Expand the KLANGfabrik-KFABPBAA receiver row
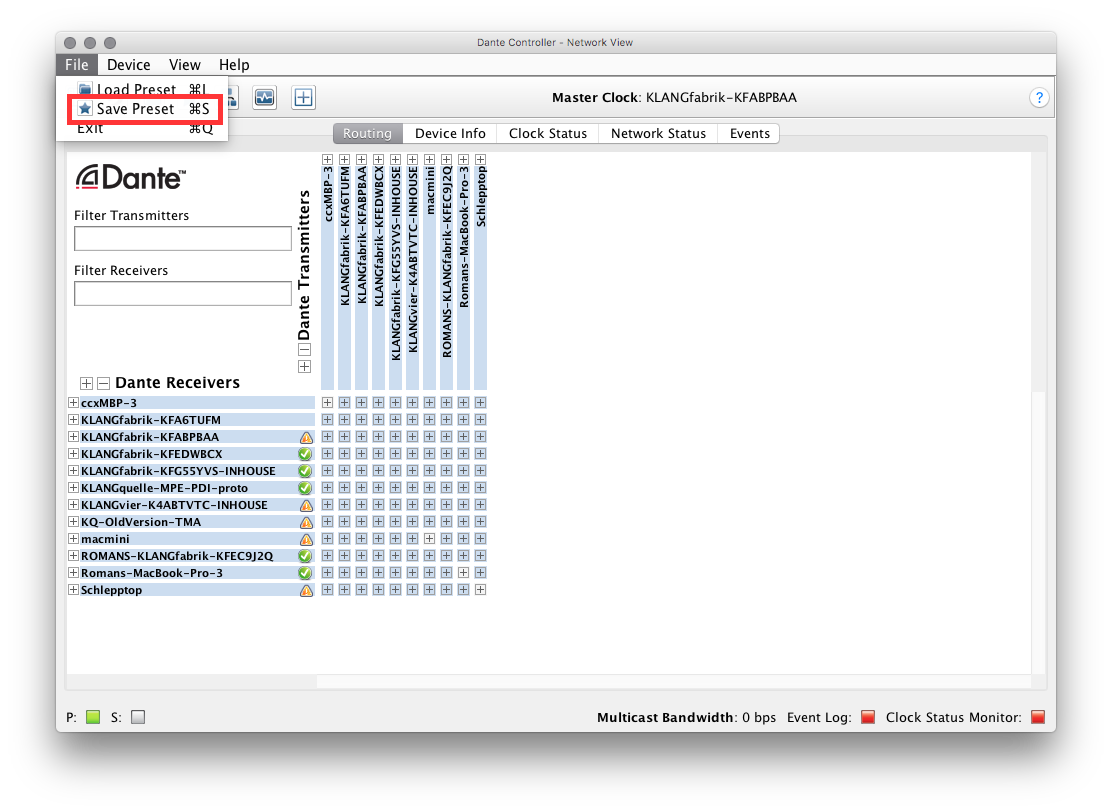Viewport: 1112px width, 812px height. click(x=73, y=436)
